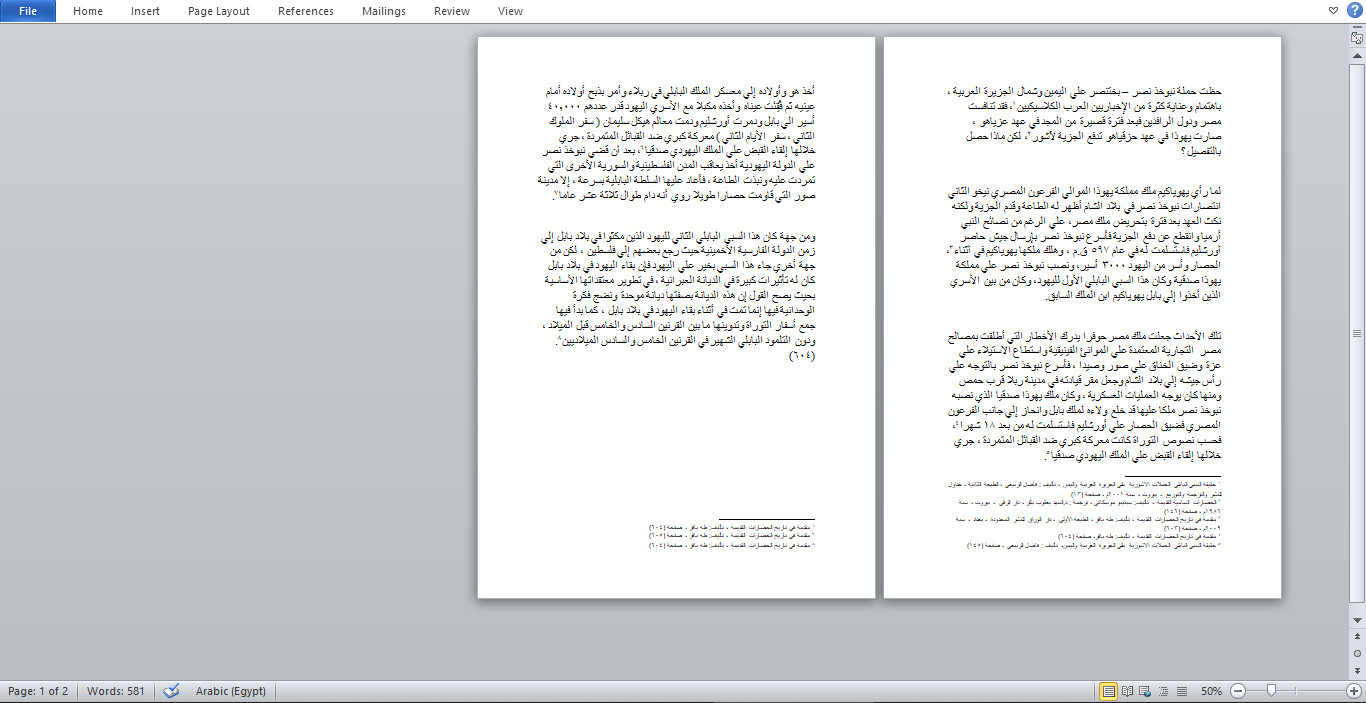The height and width of the screenshot is (703, 1366).
Task: Open the References tab
Action: point(305,11)
